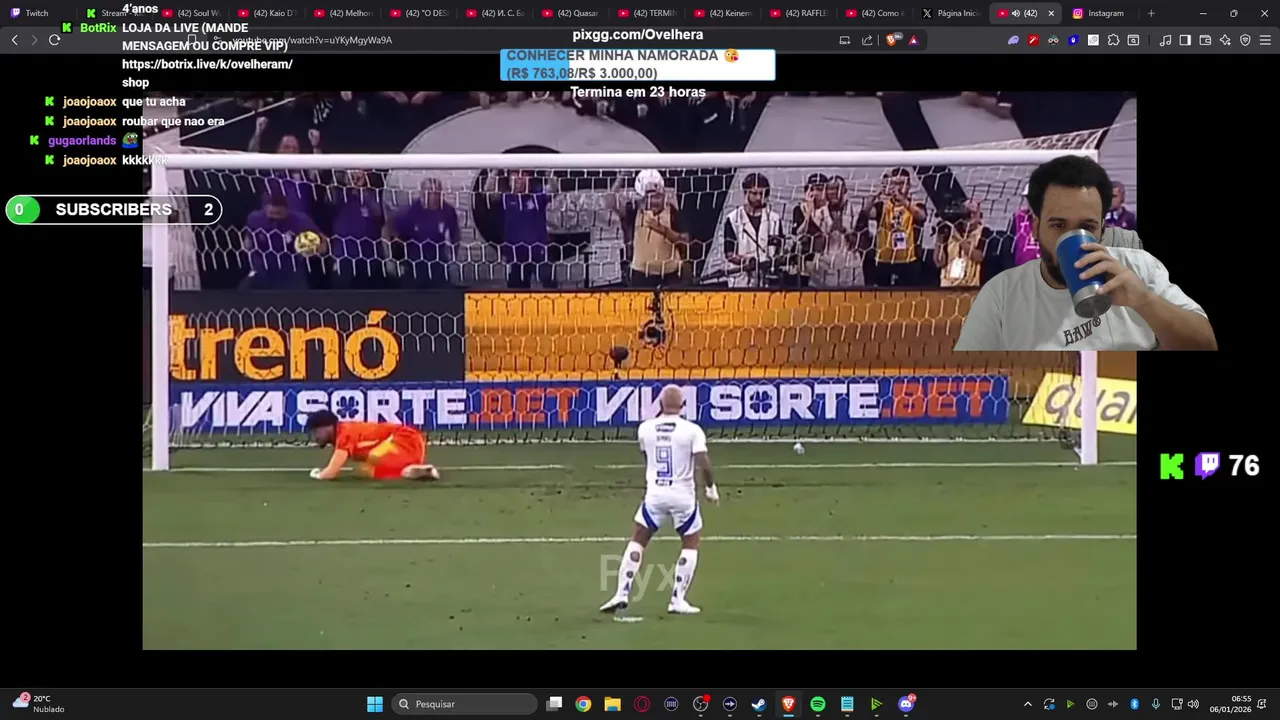Image resolution: width=1280 pixels, height=720 pixels.
Task: Share this page via address bar icon
Action: pyautogui.click(x=867, y=40)
